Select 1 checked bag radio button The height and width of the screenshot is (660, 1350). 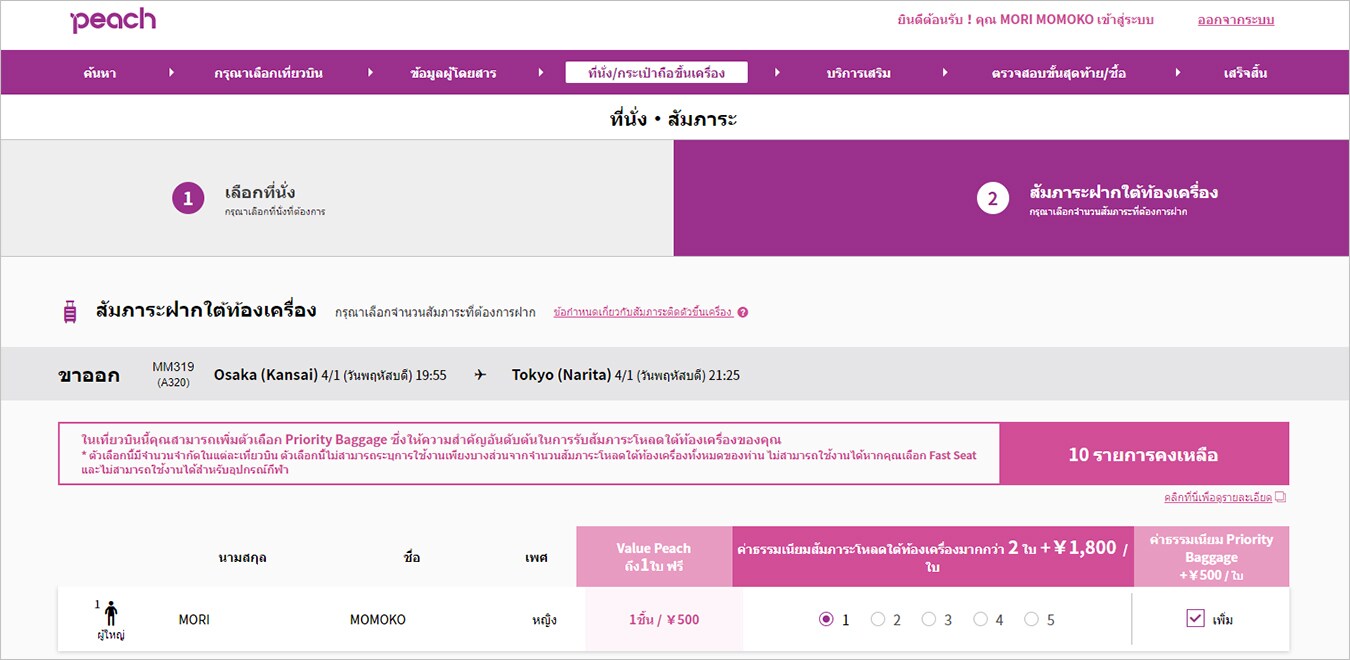826,619
